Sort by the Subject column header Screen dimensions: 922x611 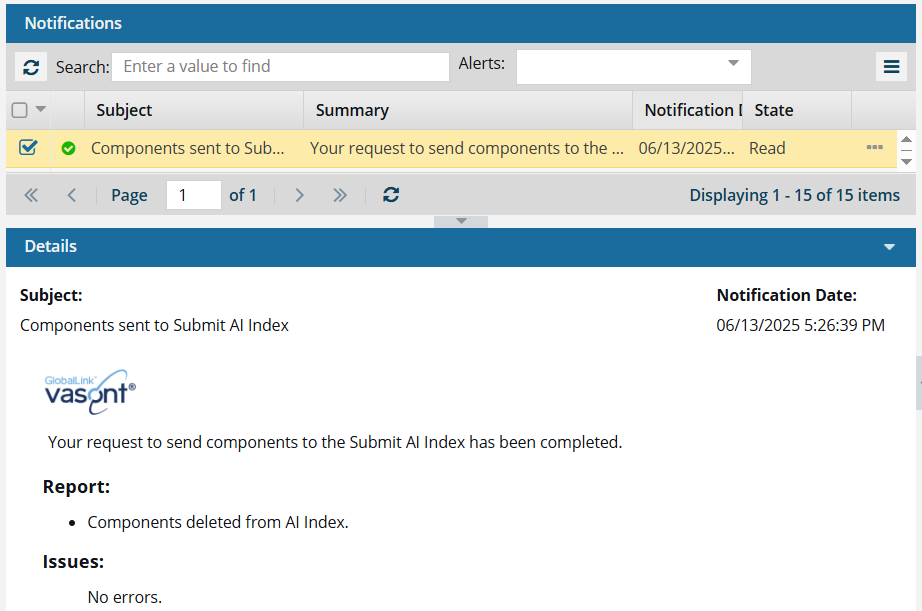click(124, 110)
